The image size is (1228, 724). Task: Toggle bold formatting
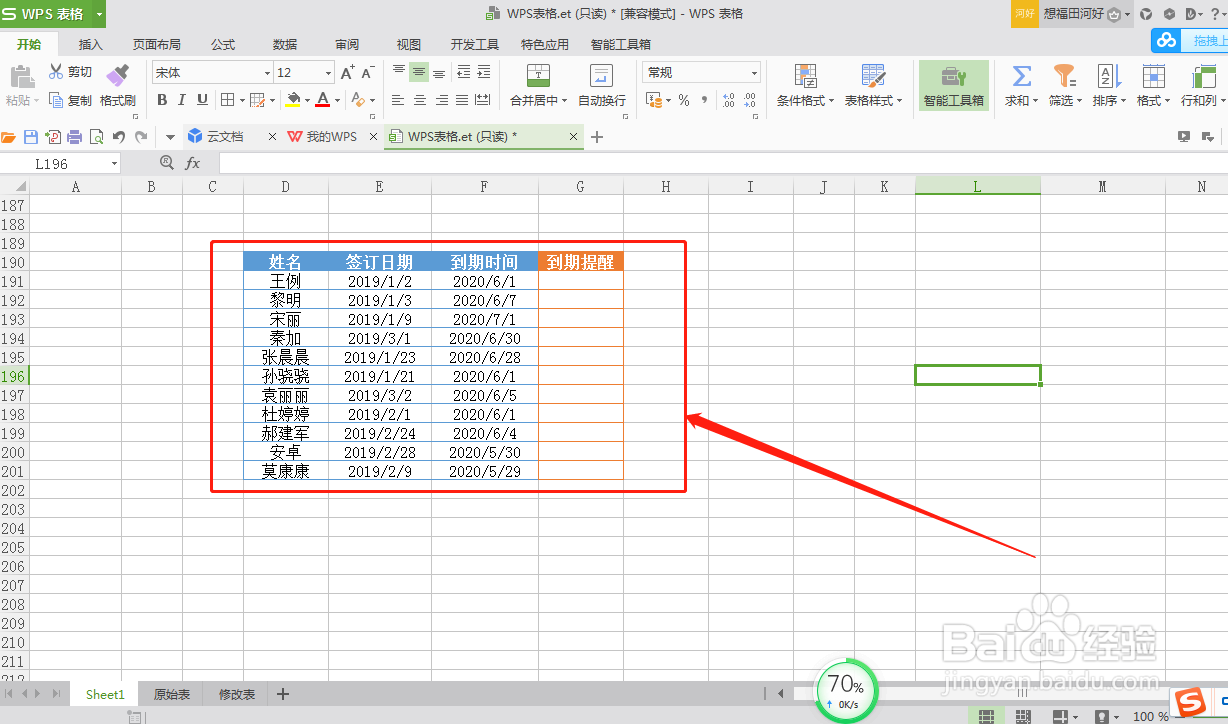coord(162,100)
